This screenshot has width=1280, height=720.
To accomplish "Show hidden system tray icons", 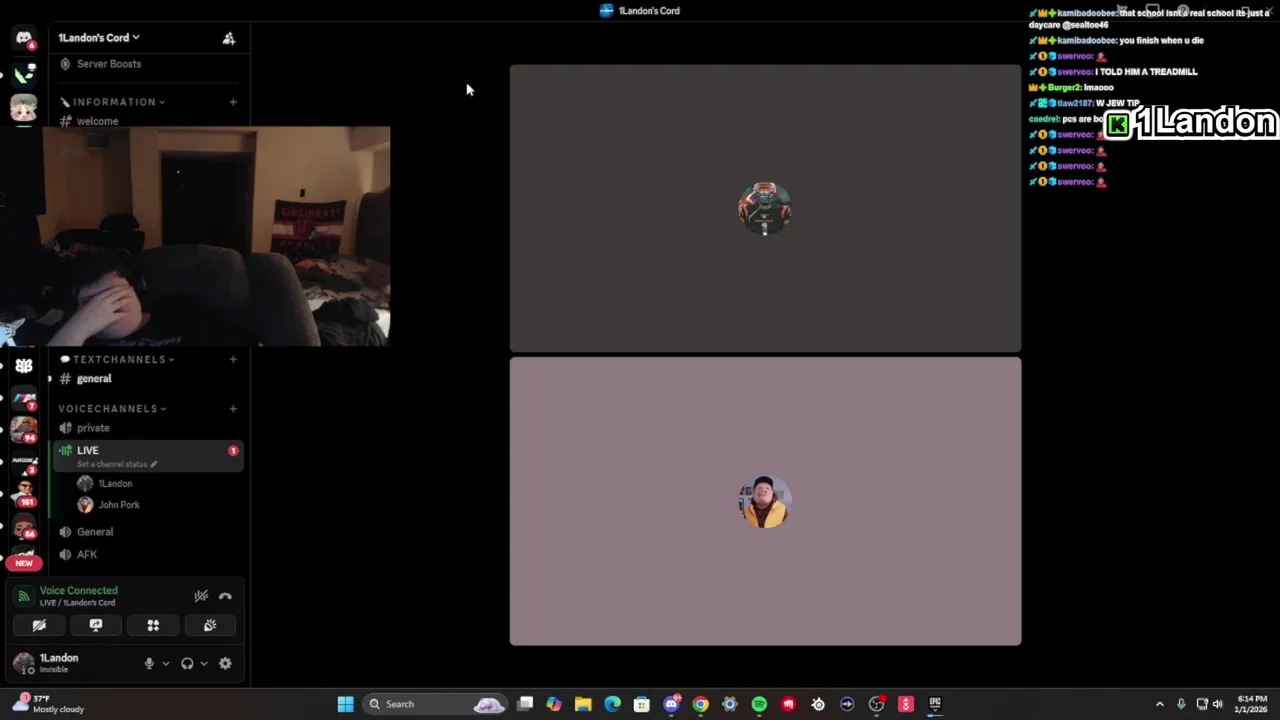I will tap(1159, 704).
